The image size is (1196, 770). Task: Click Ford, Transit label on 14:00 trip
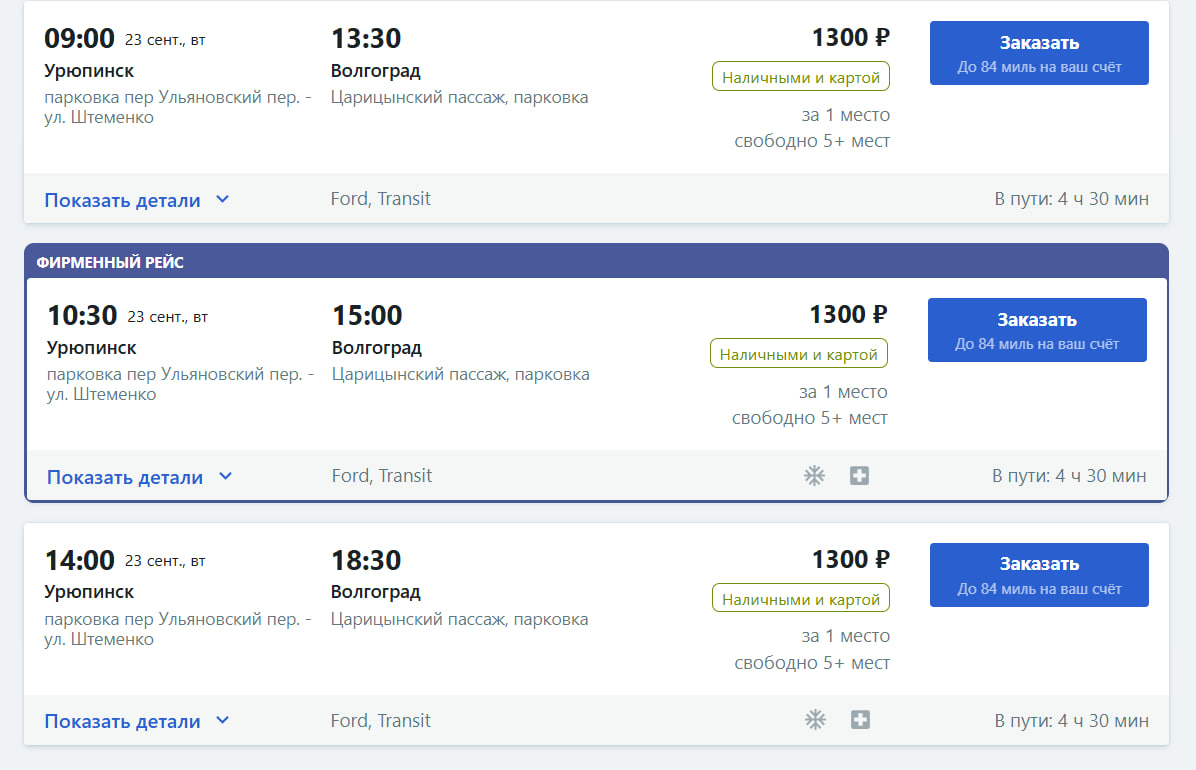pos(381,720)
